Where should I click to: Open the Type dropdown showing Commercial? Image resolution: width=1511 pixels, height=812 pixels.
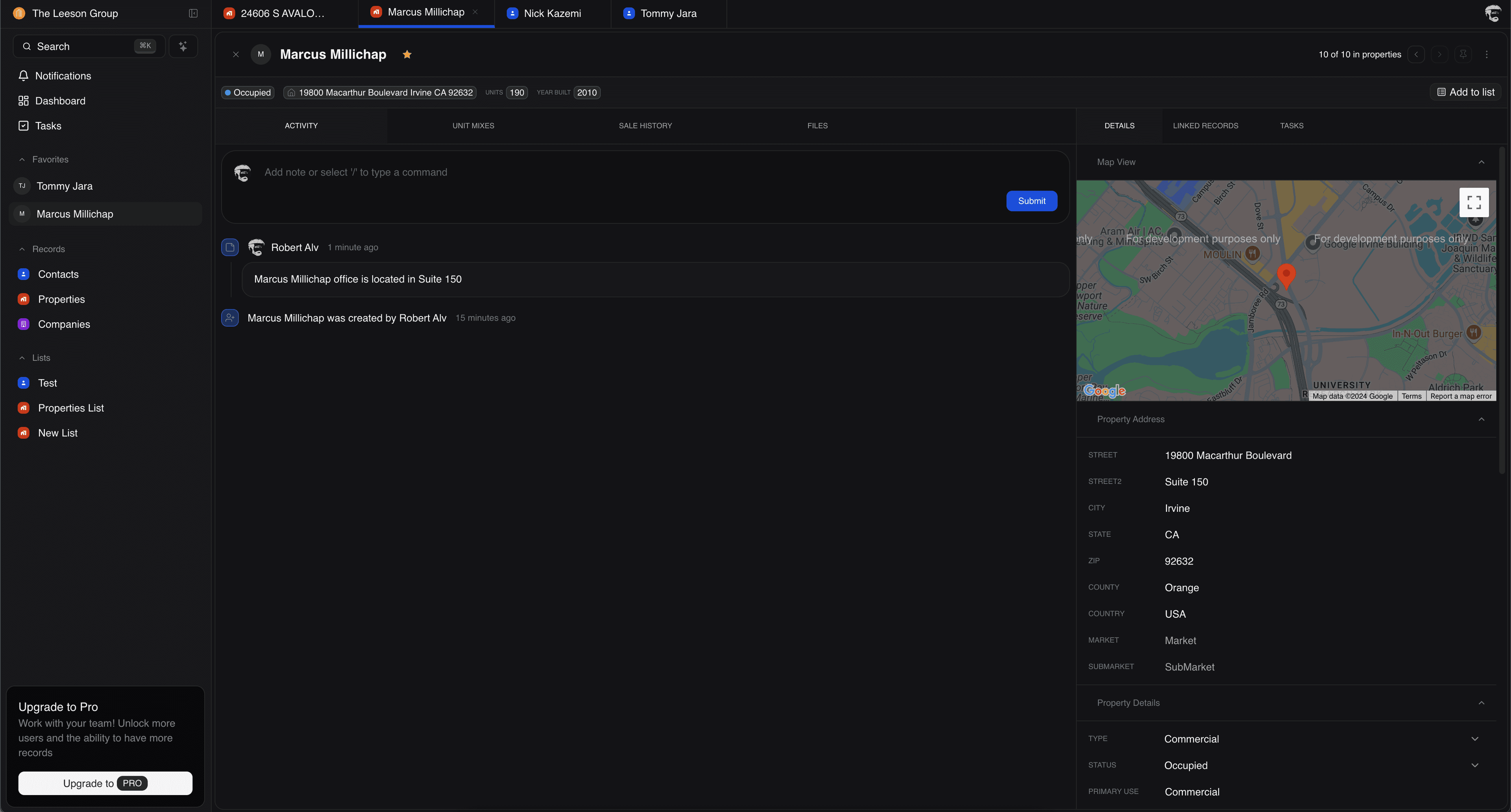[1475, 739]
